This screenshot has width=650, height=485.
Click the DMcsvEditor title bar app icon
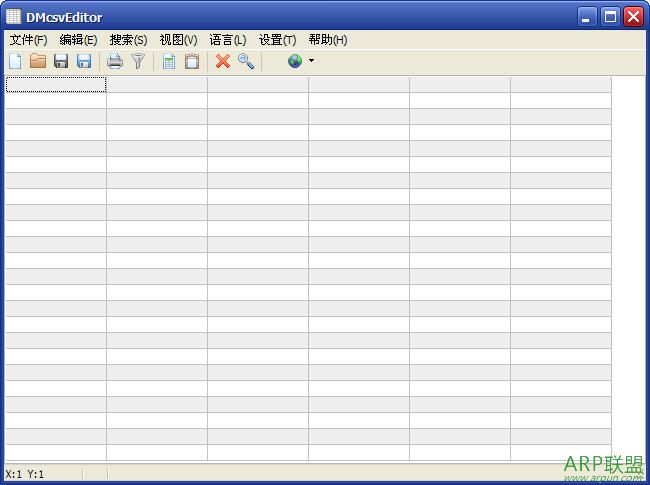pos(13,17)
